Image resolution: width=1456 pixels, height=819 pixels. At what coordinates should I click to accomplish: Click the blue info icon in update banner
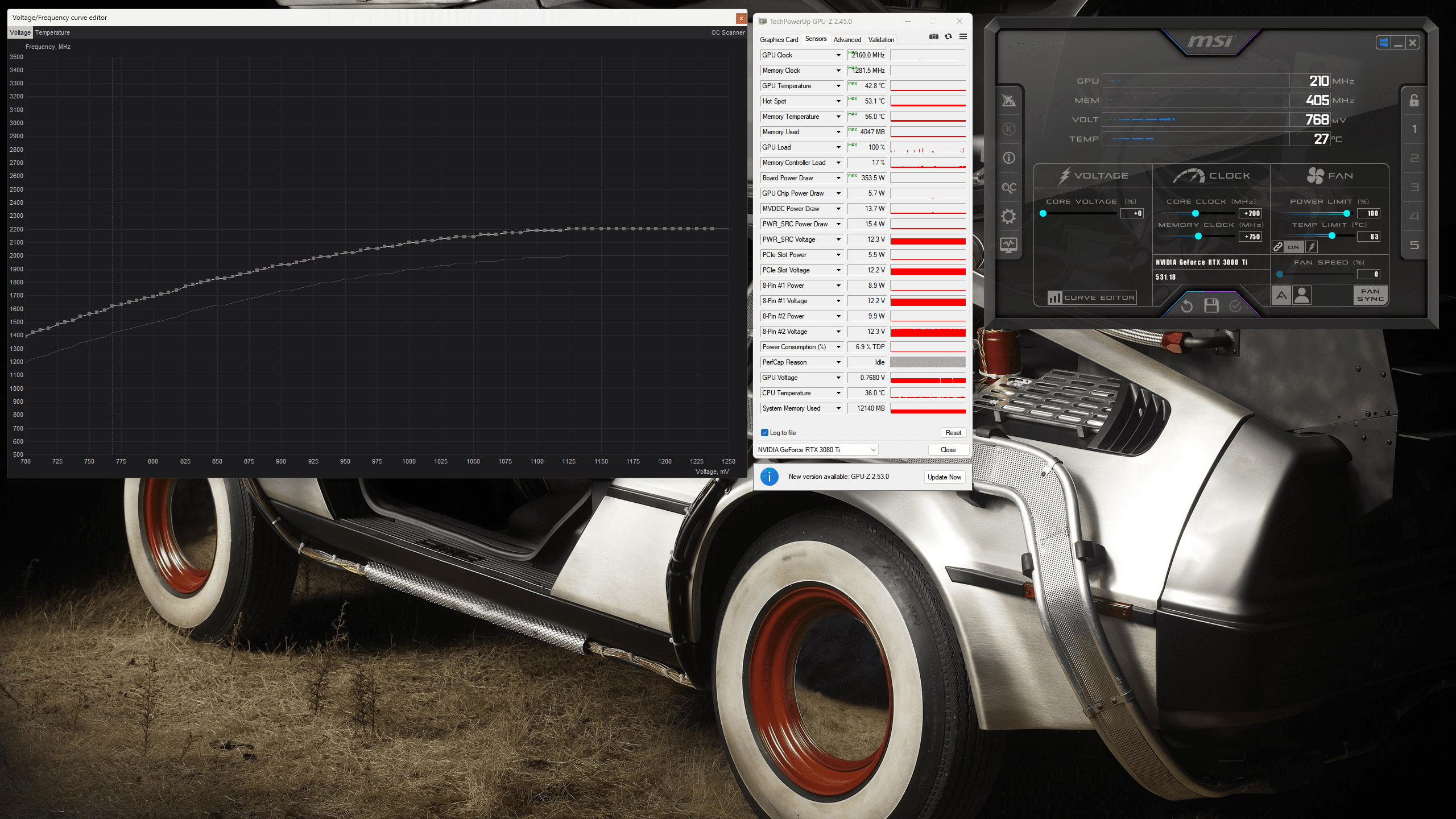[770, 477]
